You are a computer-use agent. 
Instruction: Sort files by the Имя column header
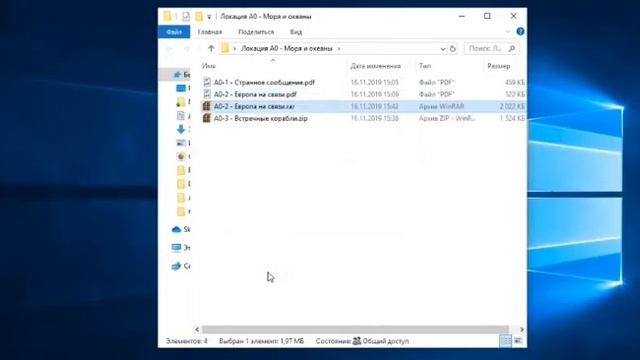(x=209, y=66)
